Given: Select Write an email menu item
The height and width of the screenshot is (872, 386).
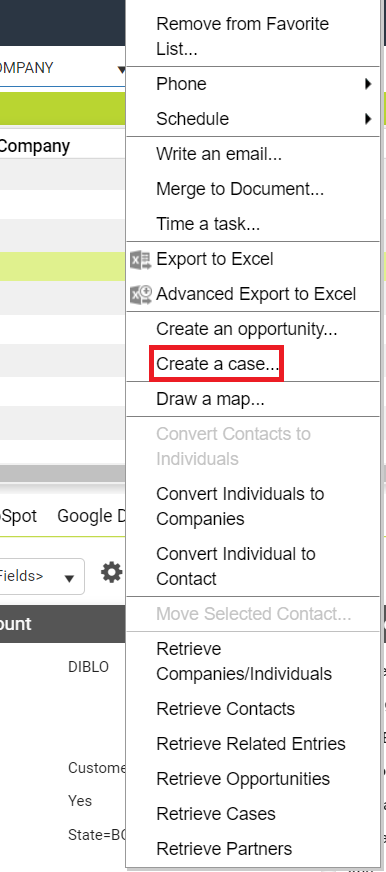Looking at the screenshot, I should 219,154.
